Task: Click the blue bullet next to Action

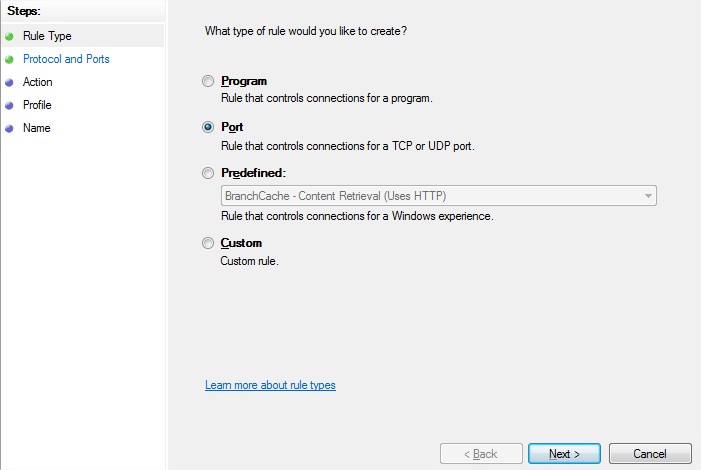Action: [x=9, y=82]
